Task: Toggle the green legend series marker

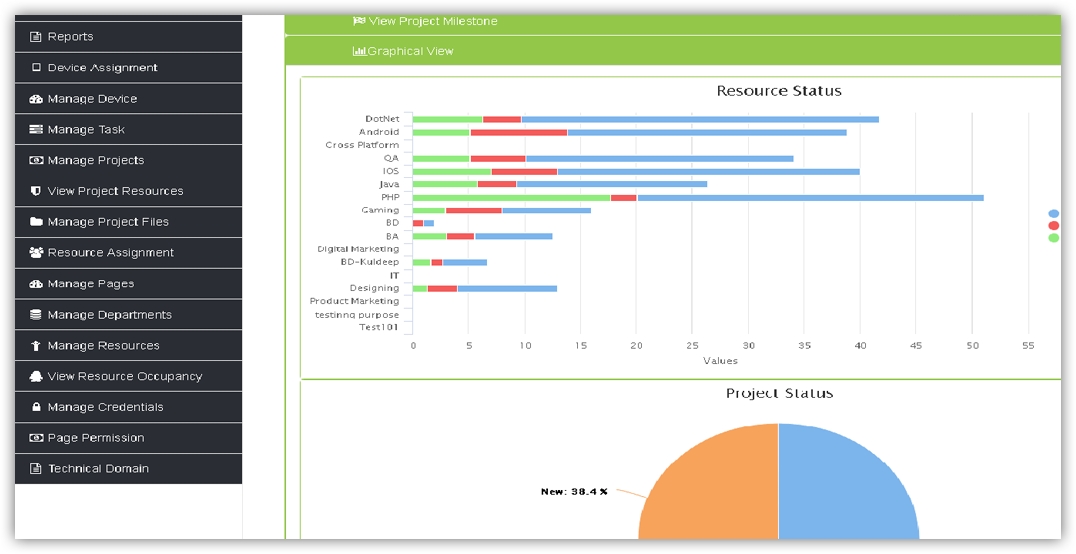Action: point(1054,238)
